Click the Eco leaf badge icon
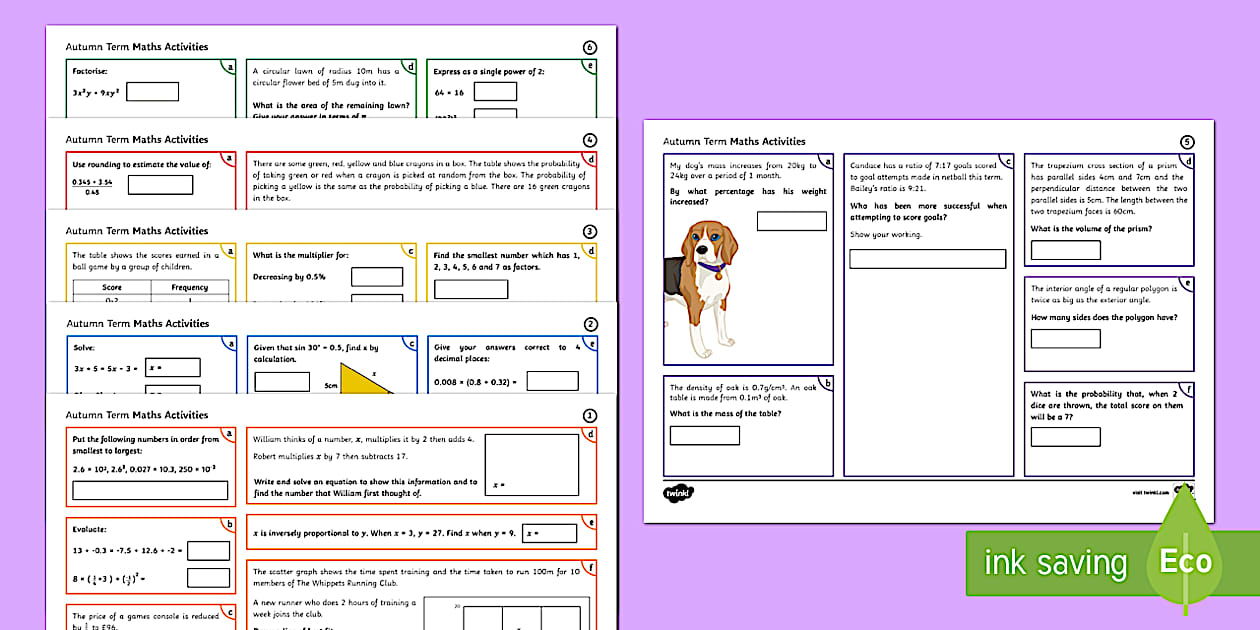 pyautogui.click(x=1186, y=558)
